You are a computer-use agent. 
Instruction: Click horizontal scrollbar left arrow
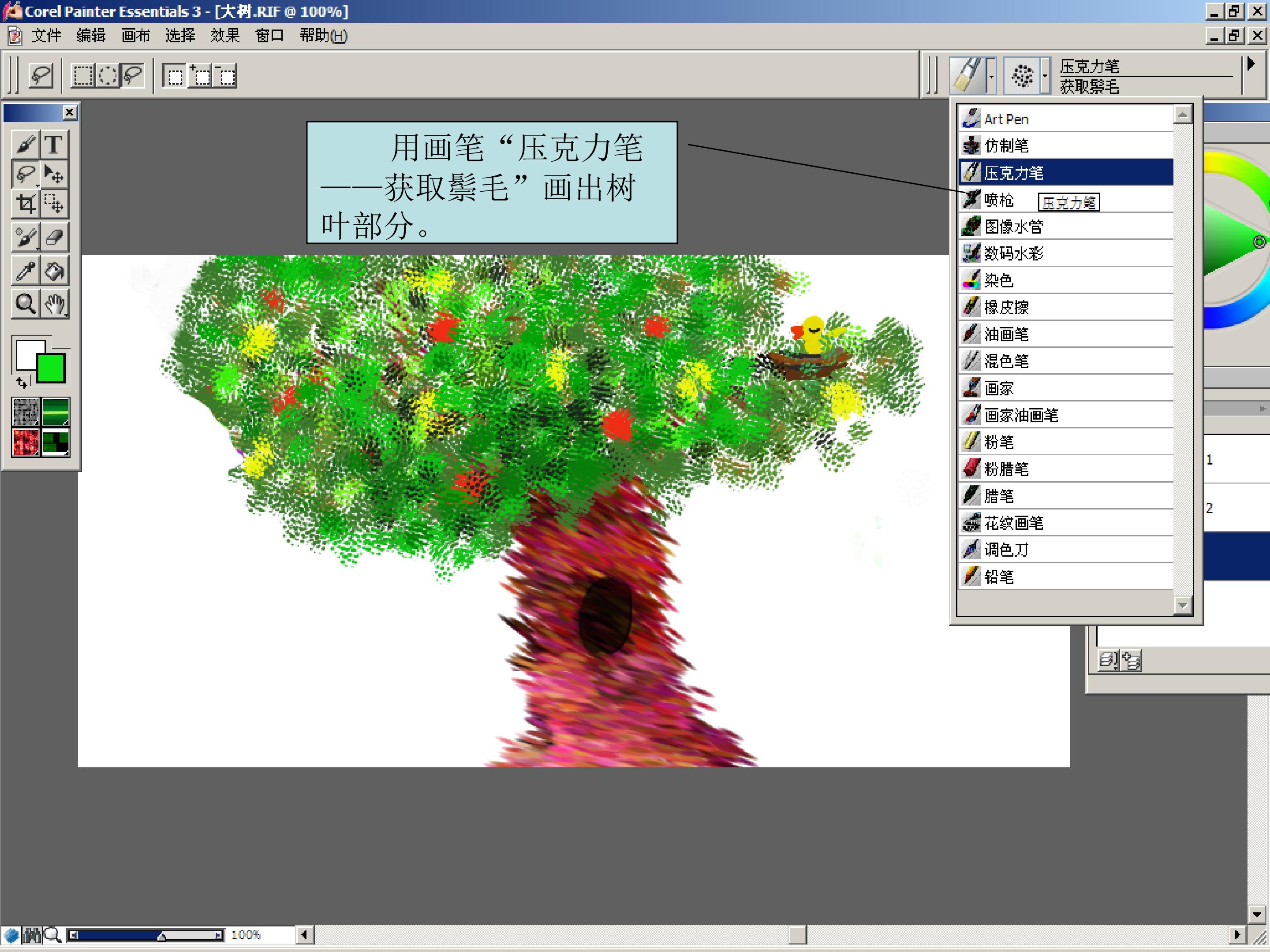coord(305,935)
